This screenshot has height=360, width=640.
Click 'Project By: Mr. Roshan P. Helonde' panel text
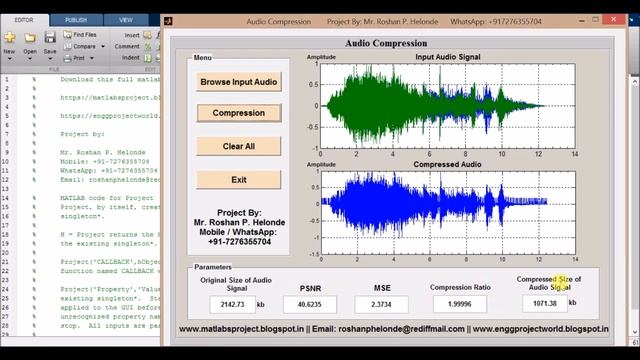[240, 218]
